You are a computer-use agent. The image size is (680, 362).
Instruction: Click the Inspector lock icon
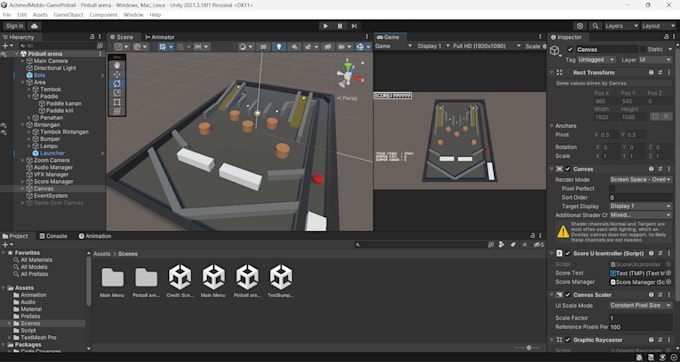pos(667,37)
